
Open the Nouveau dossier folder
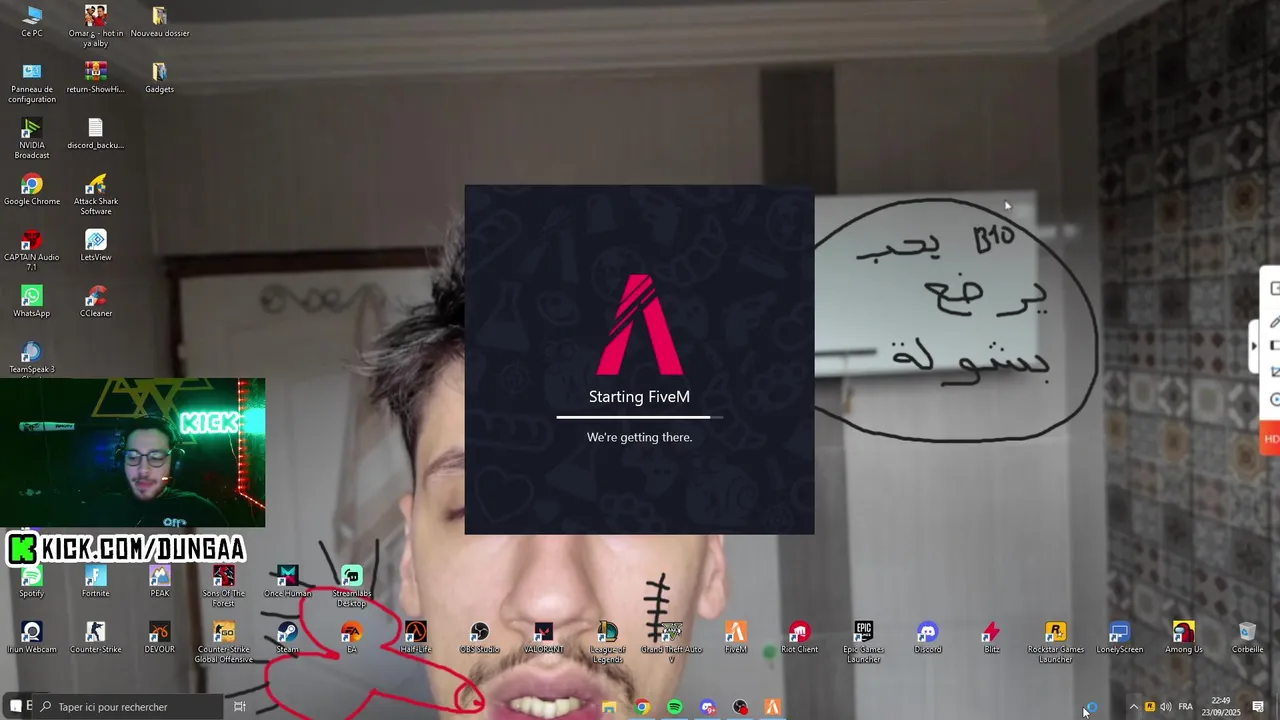click(x=160, y=21)
